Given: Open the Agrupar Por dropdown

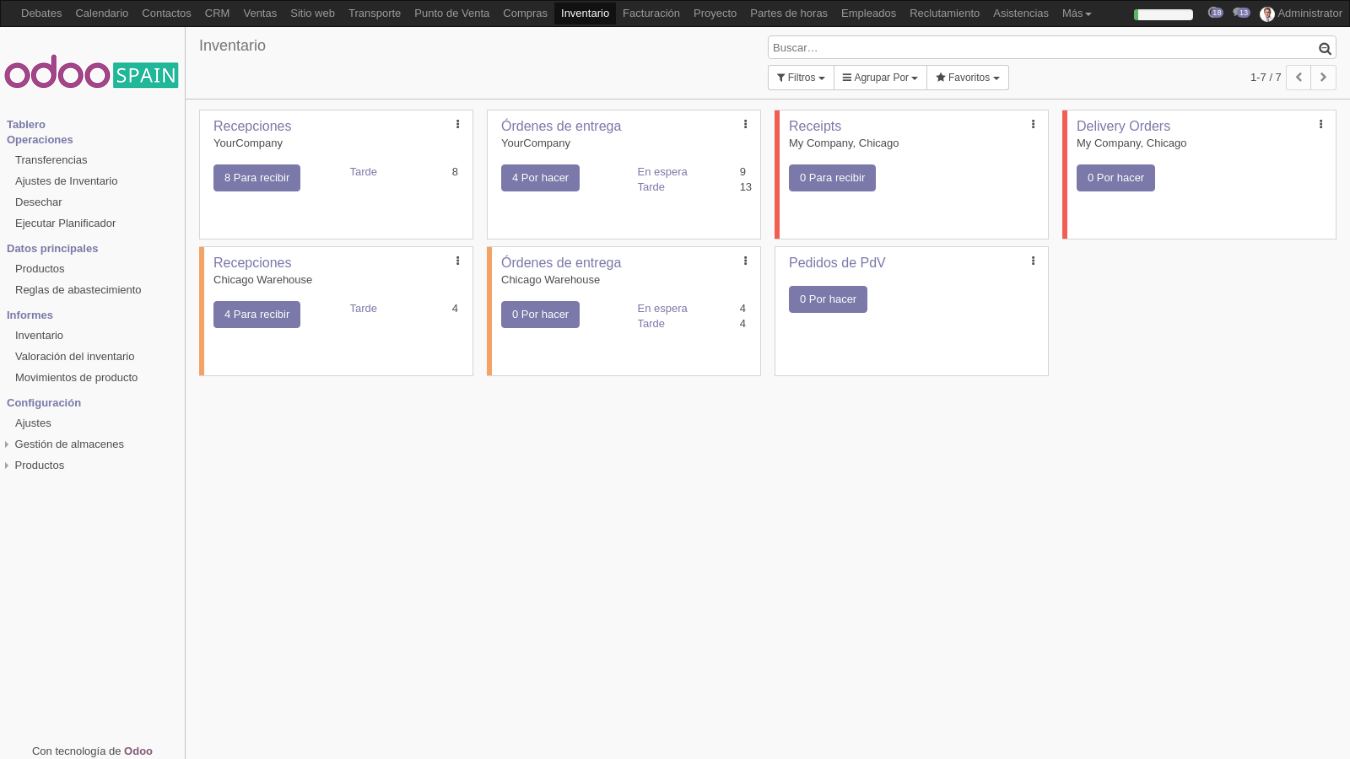Looking at the screenshot, I should pos(879,77).
